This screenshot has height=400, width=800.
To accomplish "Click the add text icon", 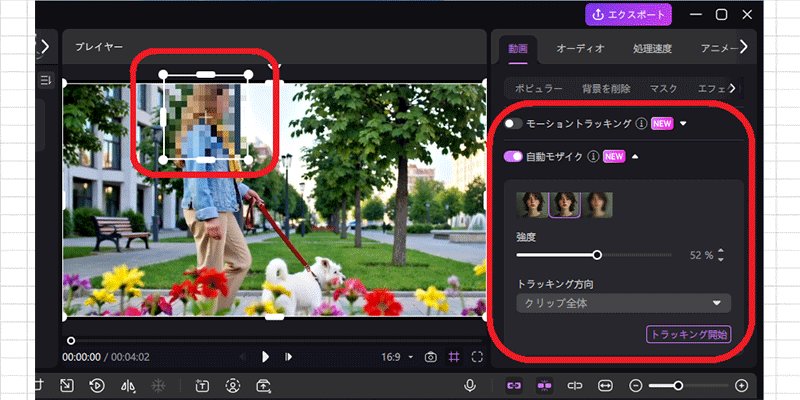I will coord(202,386).
